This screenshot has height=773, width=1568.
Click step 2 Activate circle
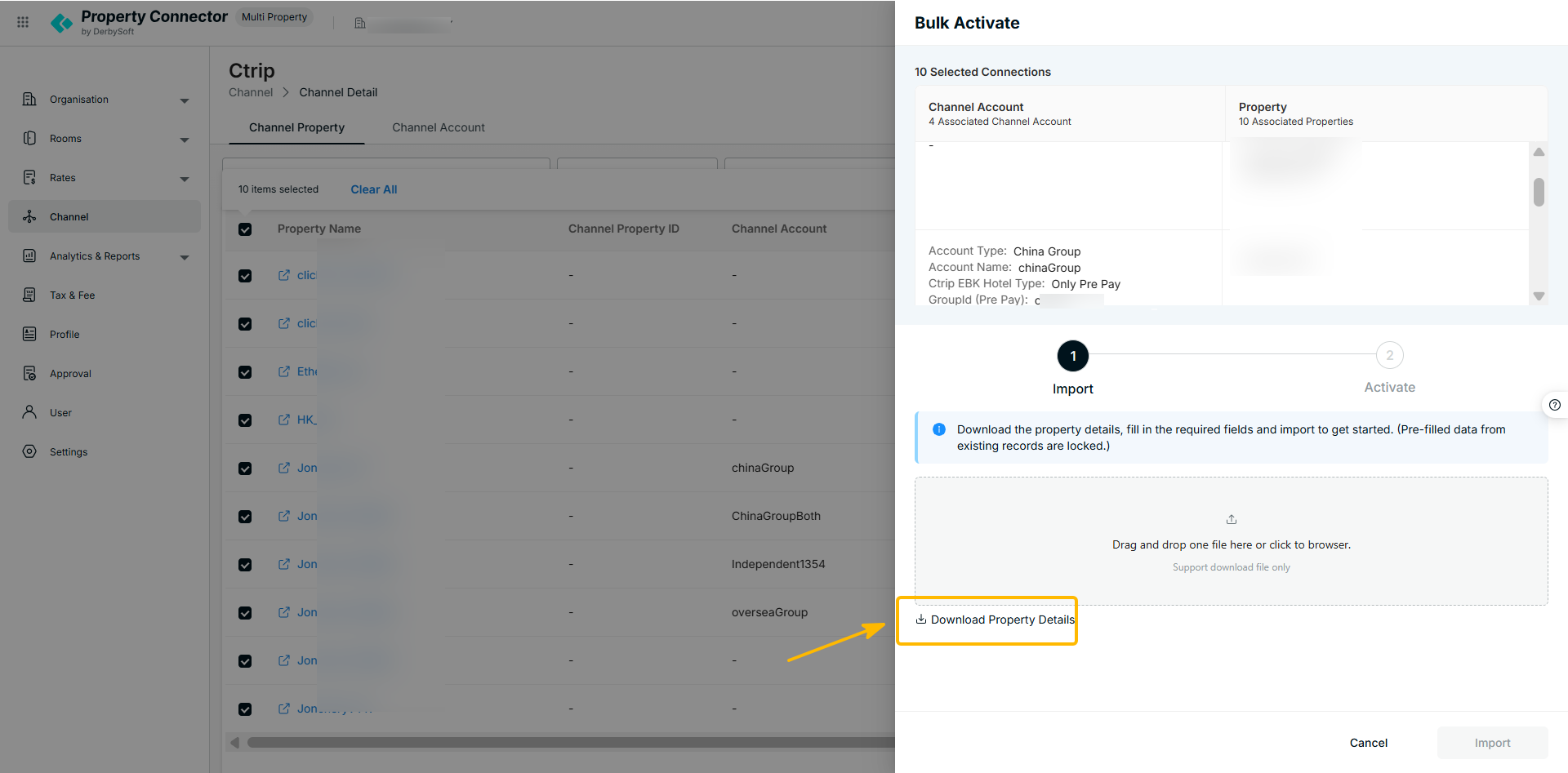[1390, 355]
